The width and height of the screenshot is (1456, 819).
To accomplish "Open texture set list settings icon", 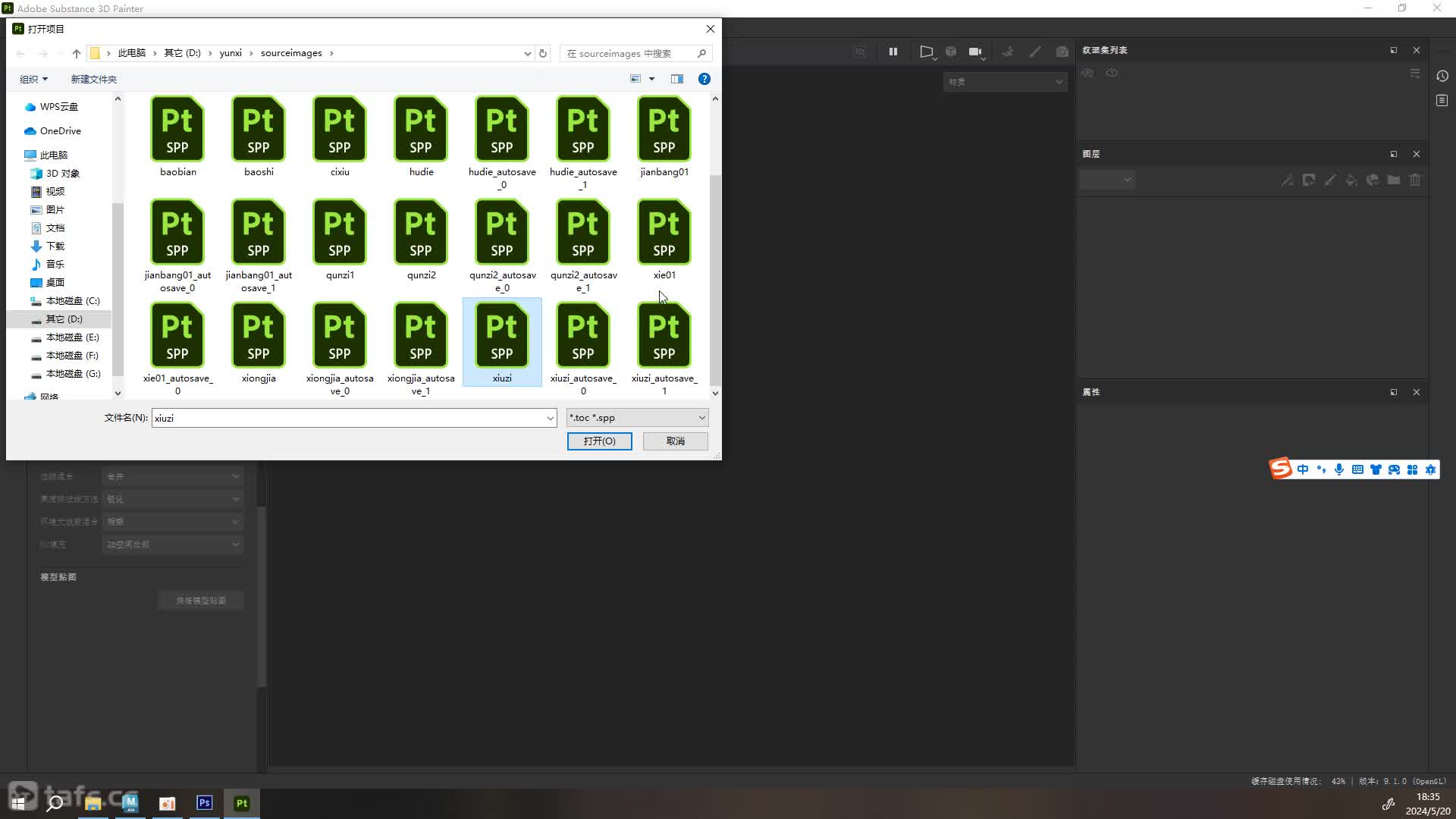I will pyautogui.click(x=1415, y=74).
